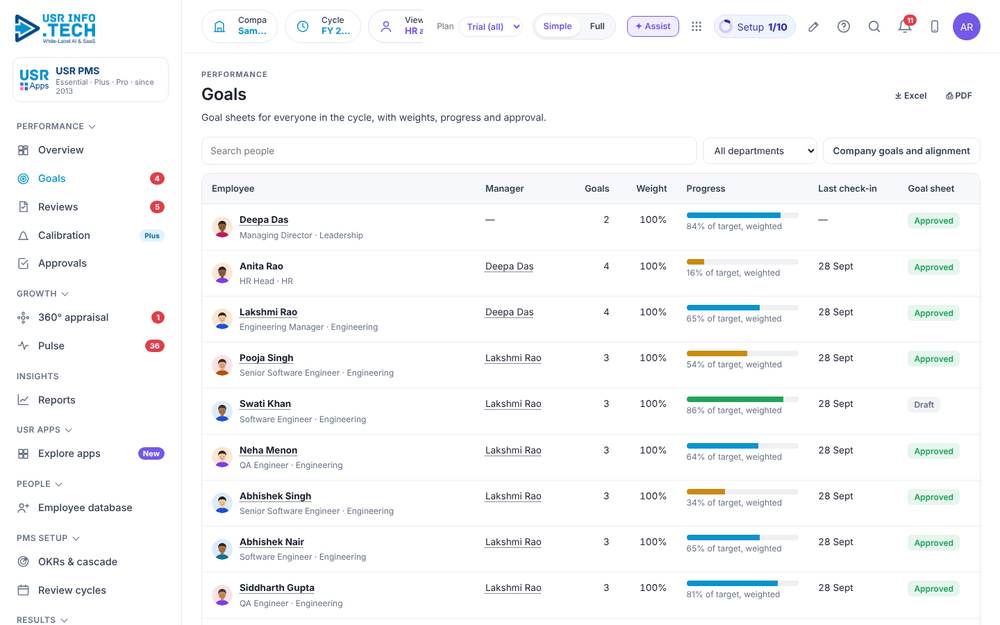Open the help question mark icon

point(843,26)
